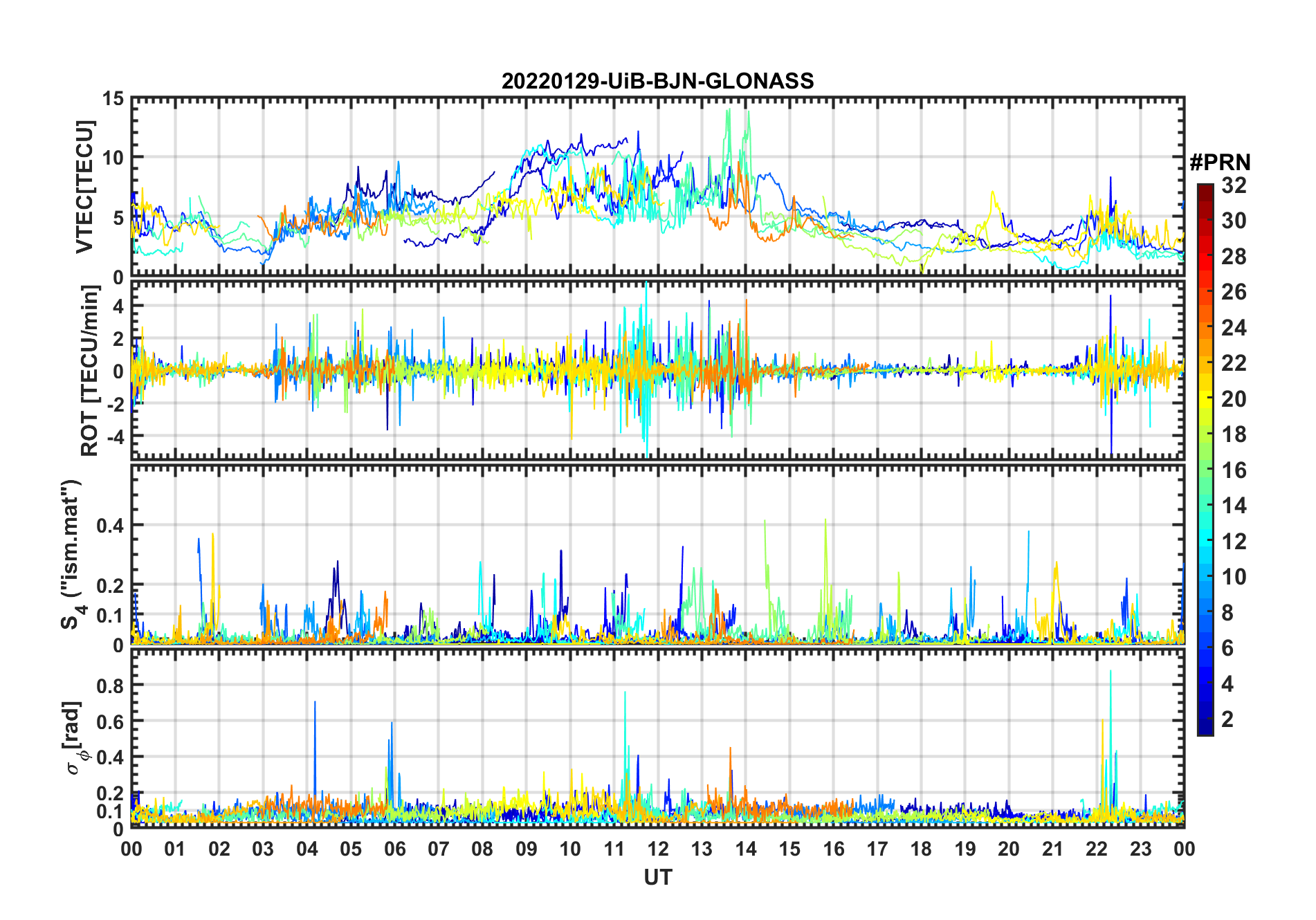Click colorbar tick label 24

1234,327
